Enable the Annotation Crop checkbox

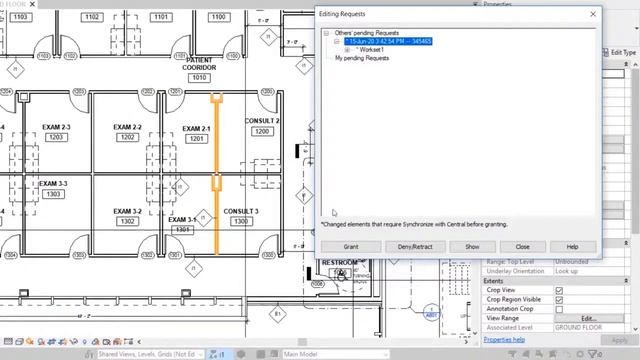559,309
